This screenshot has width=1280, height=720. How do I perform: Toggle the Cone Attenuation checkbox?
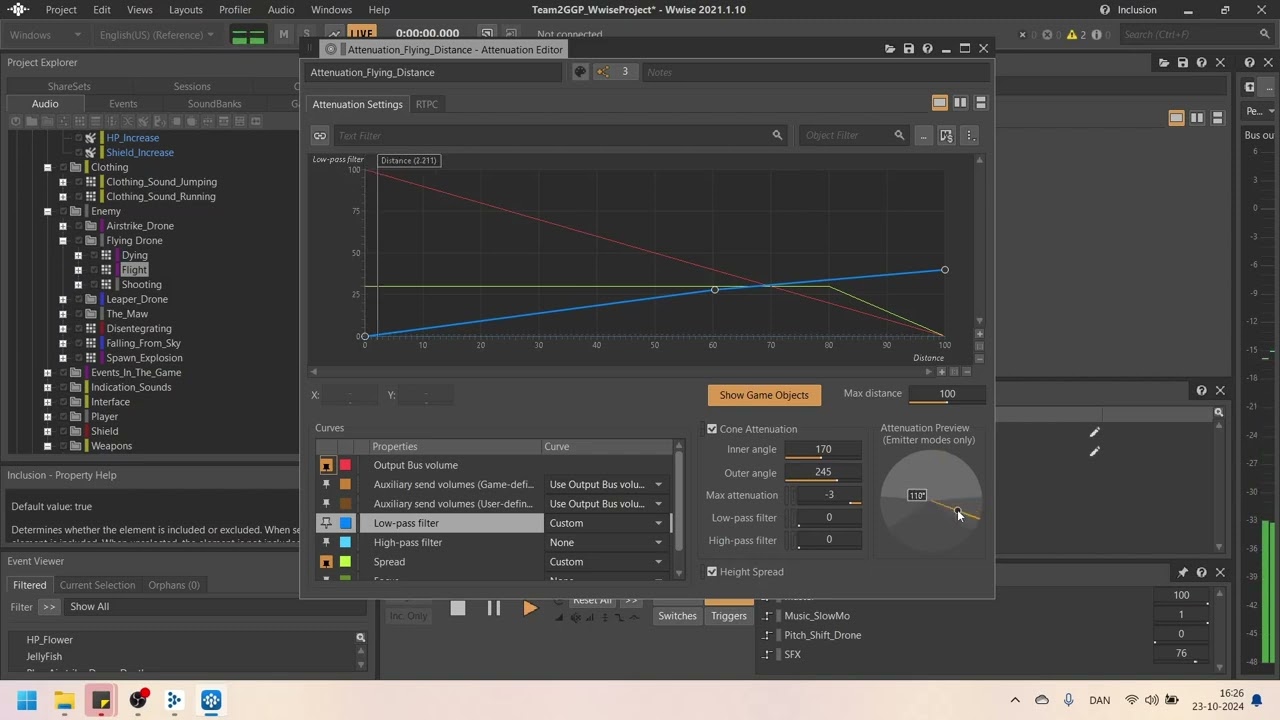coord(712,429)
